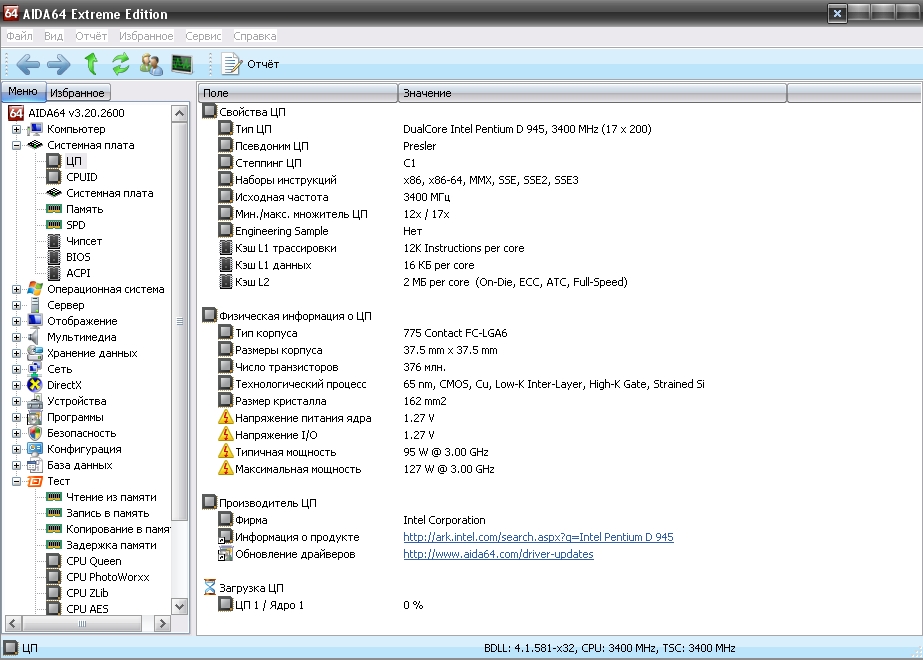Viewport: 923px width, 660px height.
Task: Open the aida64.com driver-updates link
Action: click(498, 554)
